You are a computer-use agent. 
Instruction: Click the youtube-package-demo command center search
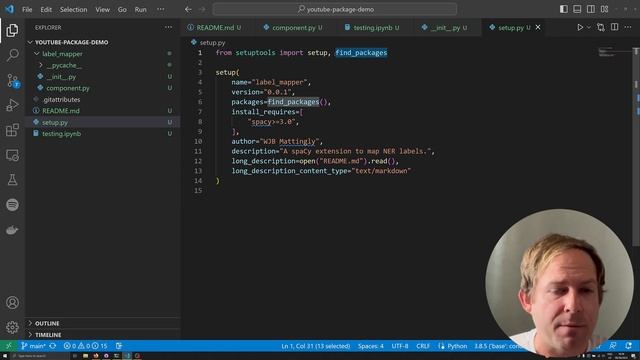(335, 9)
